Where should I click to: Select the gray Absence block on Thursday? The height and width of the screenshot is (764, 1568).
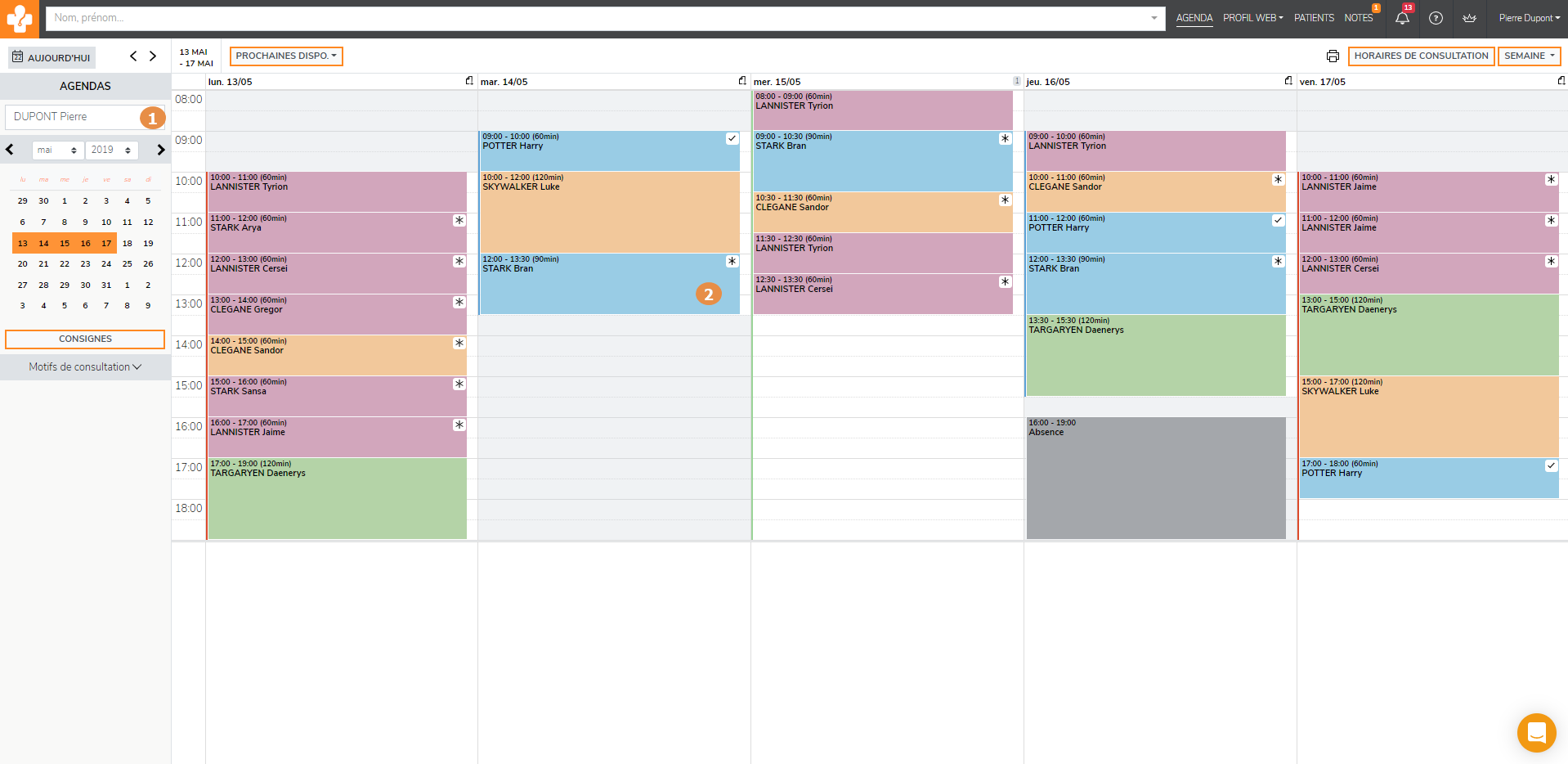point(1155,479)
